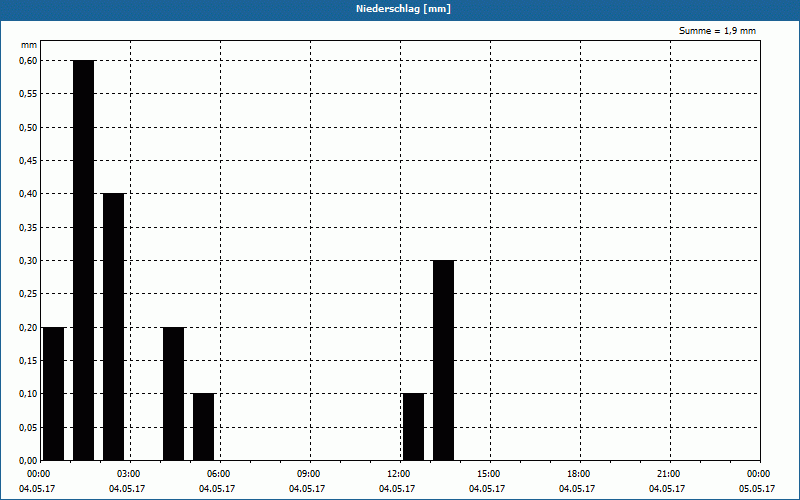
Task: Click the "0,55" y-axis label
Action: 28,94
